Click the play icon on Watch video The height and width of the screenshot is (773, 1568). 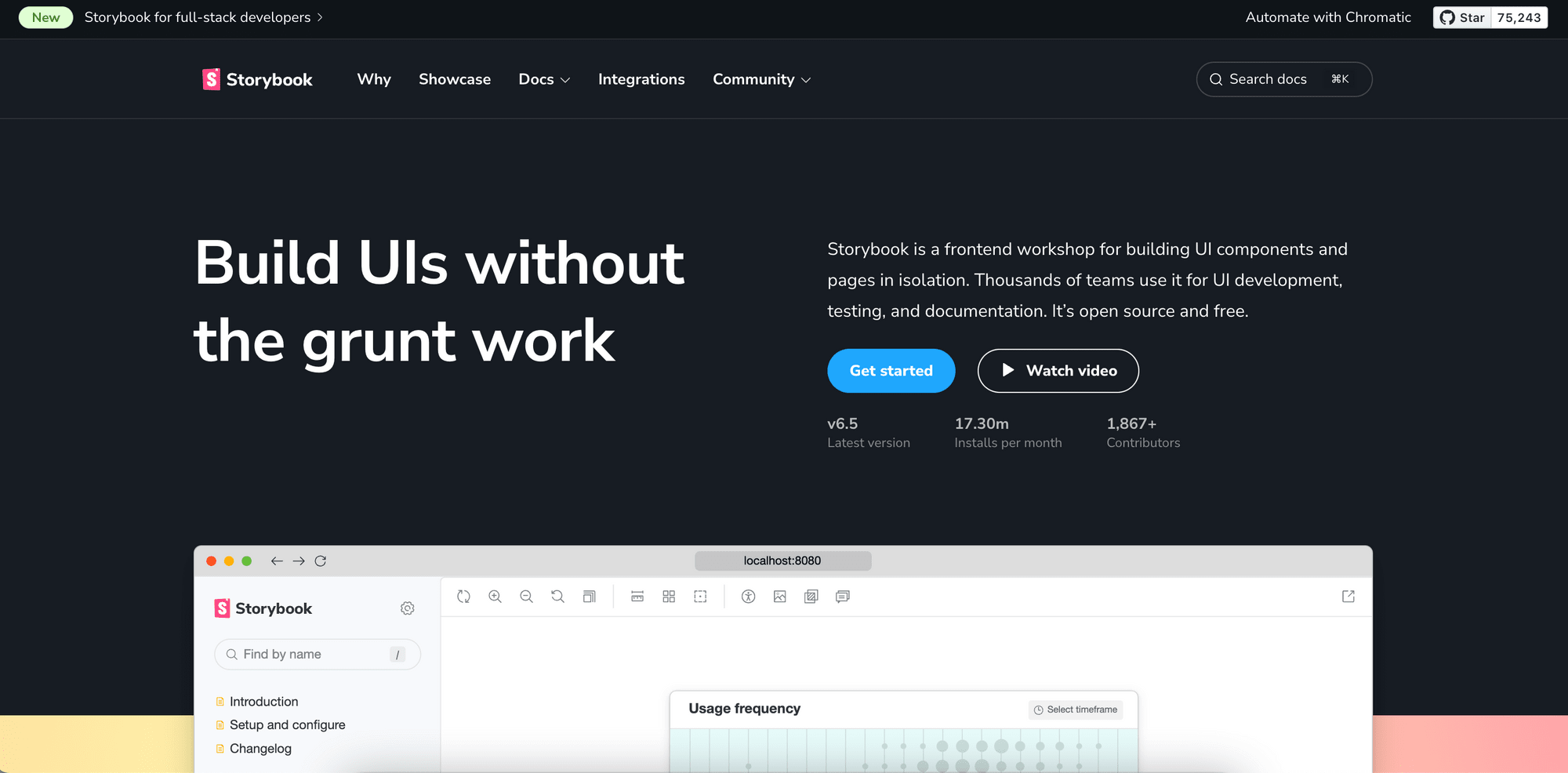[1008, 370]
